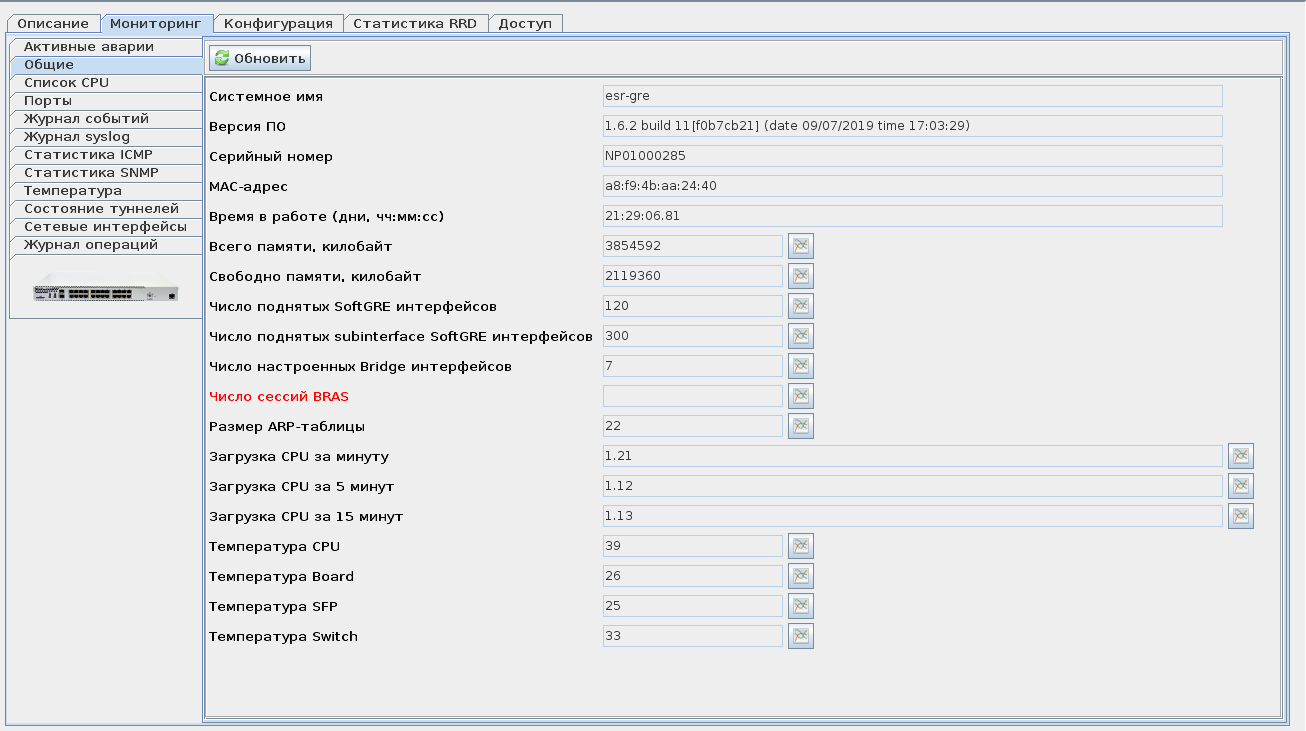Go to the Описание tab
This screenshot has width=1306, height=731.
pyautogui.click(x=53, y=23)
